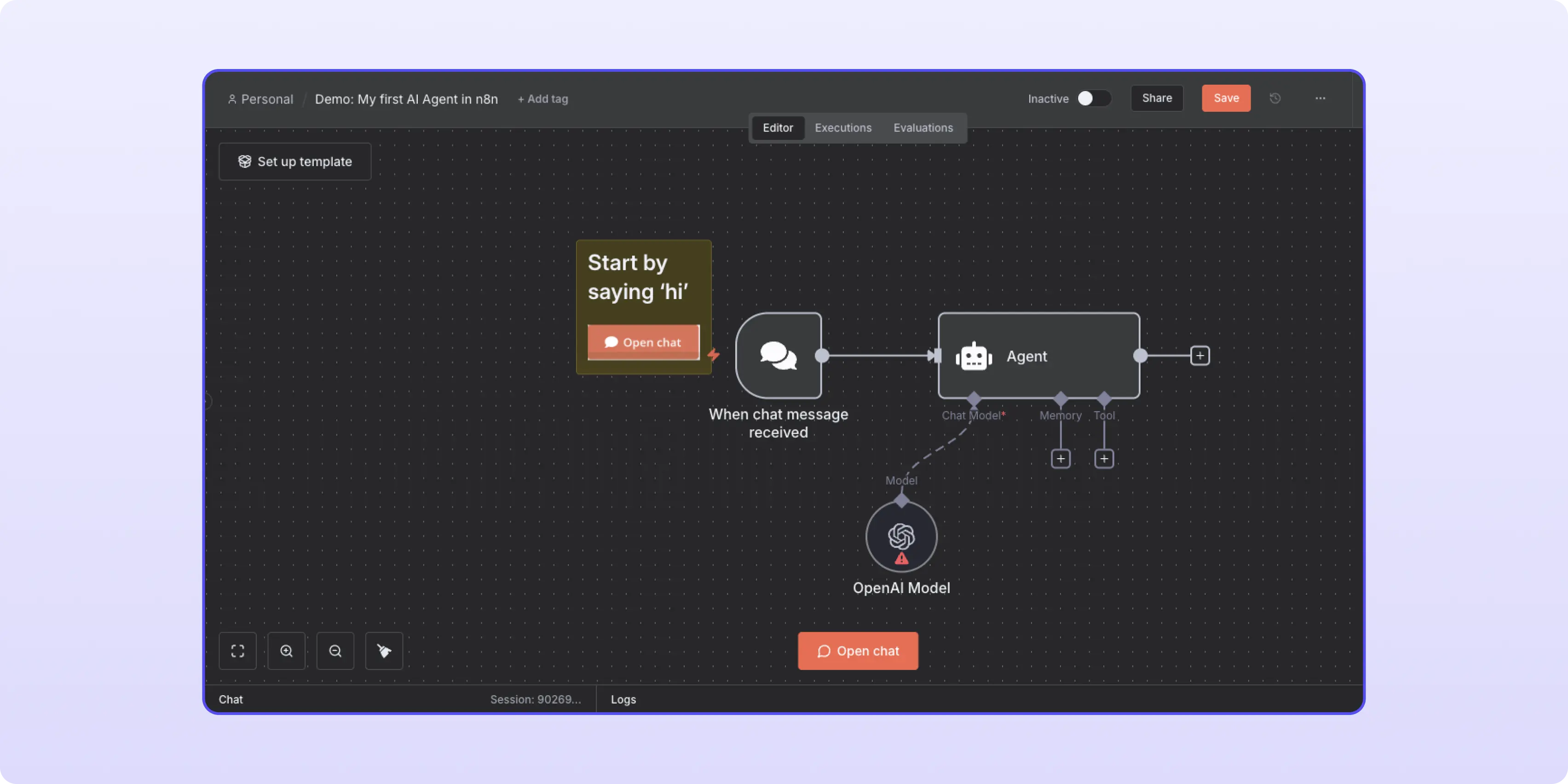Zoom out on the workflow canvas
Viewport: 1568px width, 784px height.
(x=335, y=651)
